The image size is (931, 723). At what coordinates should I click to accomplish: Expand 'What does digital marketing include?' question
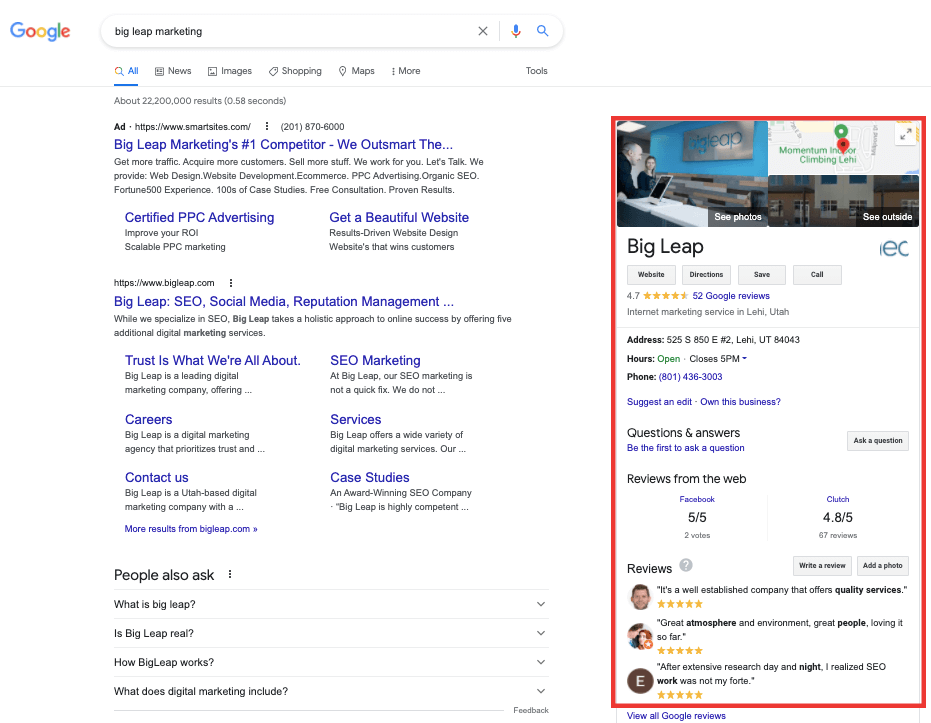331,692
